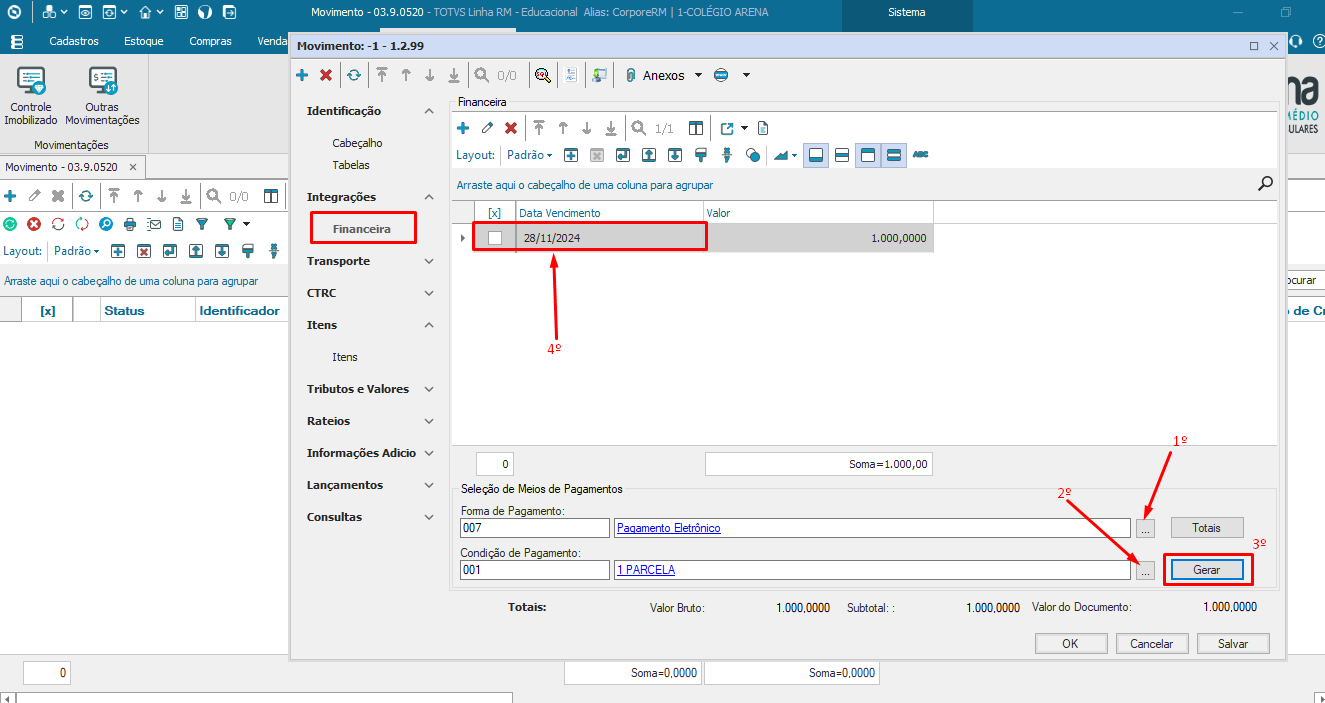The width and height of the screenshot is (1325, 703).
Task: Open the Cadastros menu
Action: tap(74, 41)
